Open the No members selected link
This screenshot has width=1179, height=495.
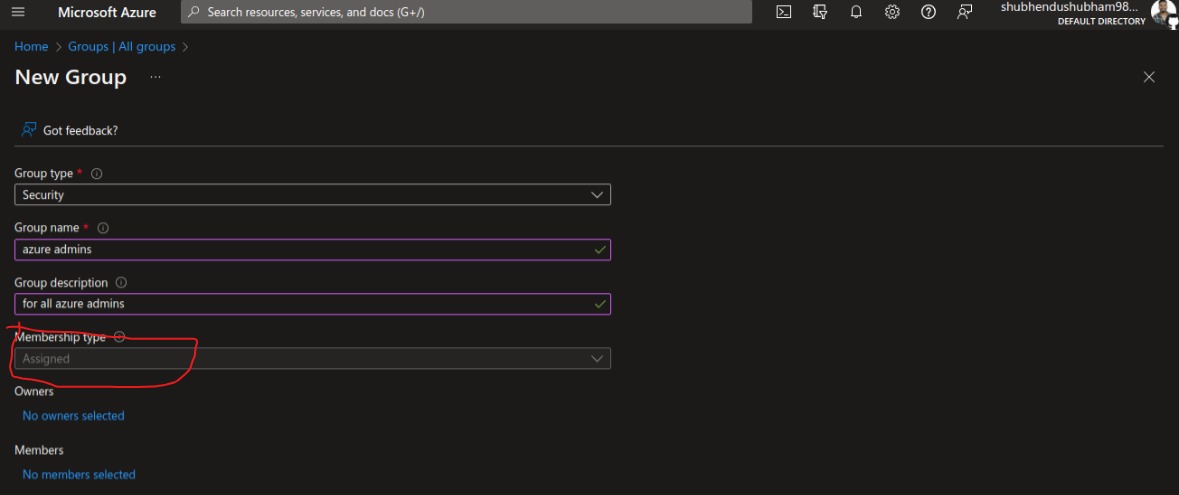pos(79,474)
